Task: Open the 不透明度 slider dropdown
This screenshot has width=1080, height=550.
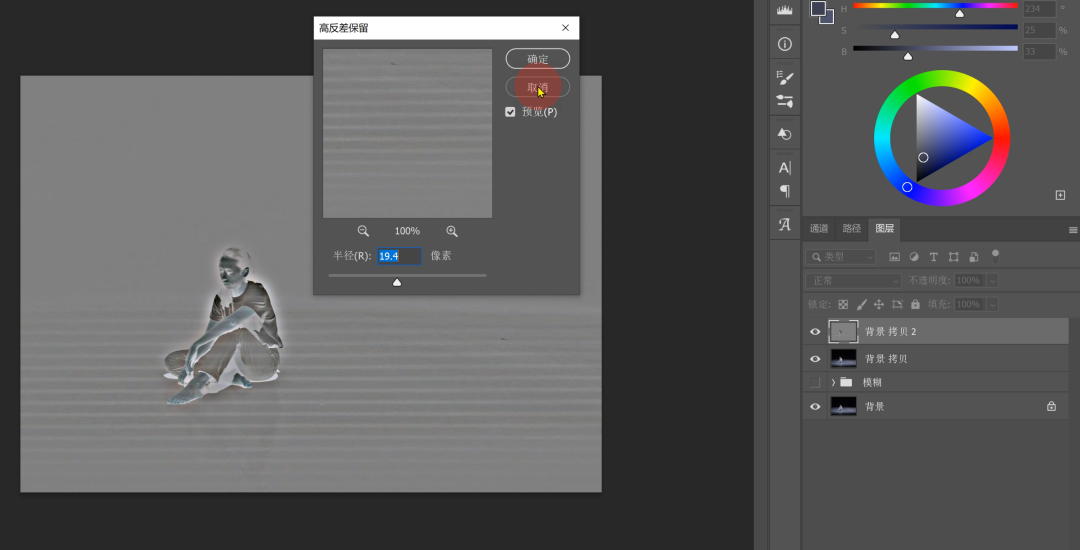Action: point(993,281)
